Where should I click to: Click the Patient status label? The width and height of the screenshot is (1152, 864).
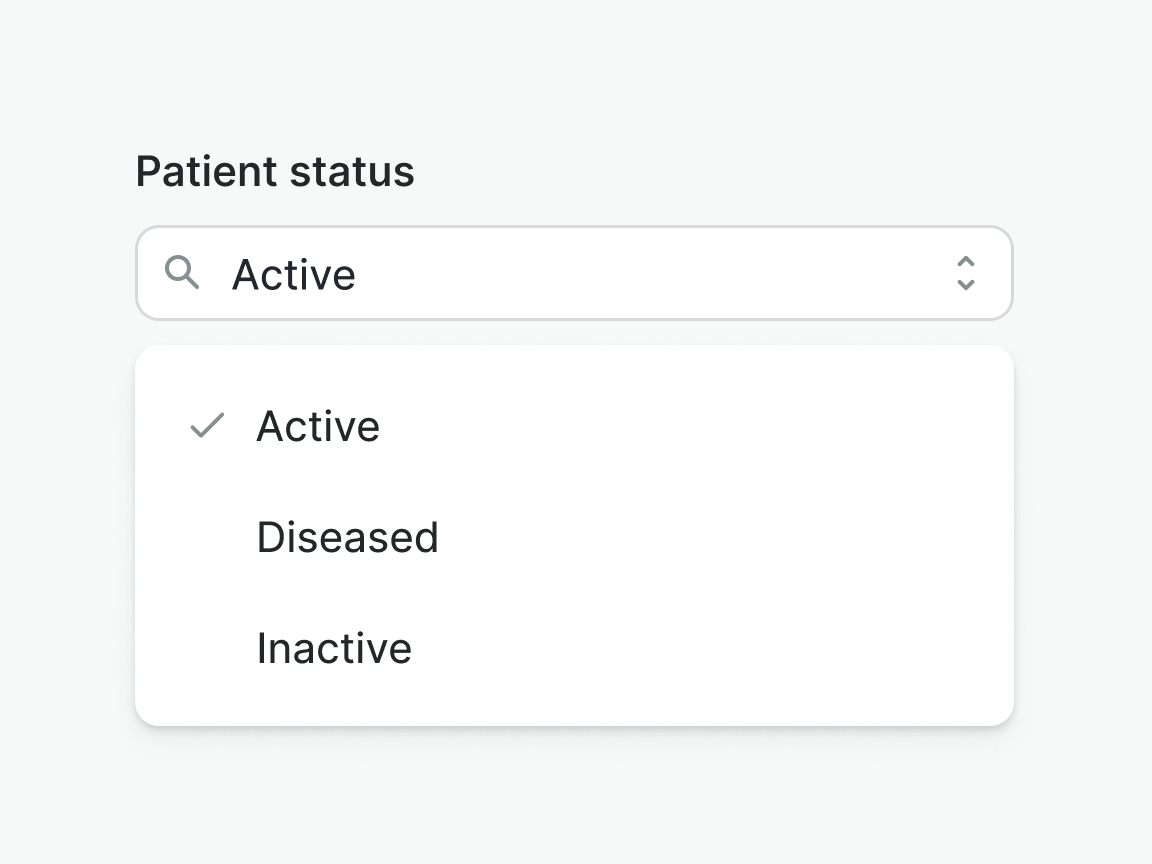click(x=275, y=171)
